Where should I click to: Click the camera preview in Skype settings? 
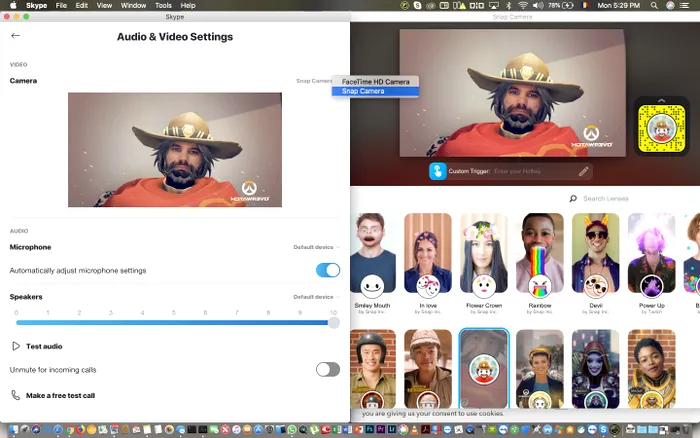(175, 150)
